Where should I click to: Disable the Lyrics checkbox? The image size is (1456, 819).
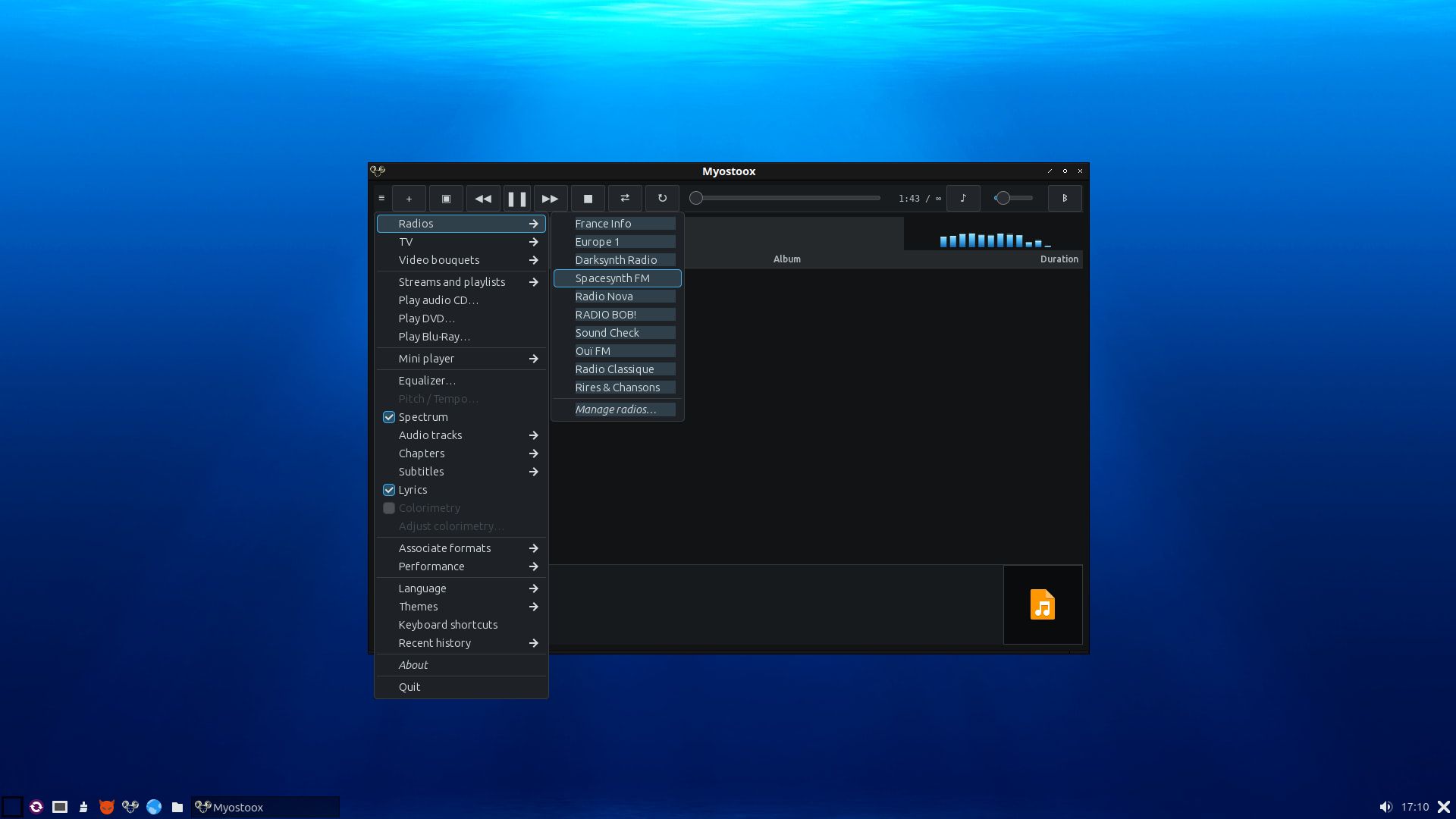tap(389, 490)
